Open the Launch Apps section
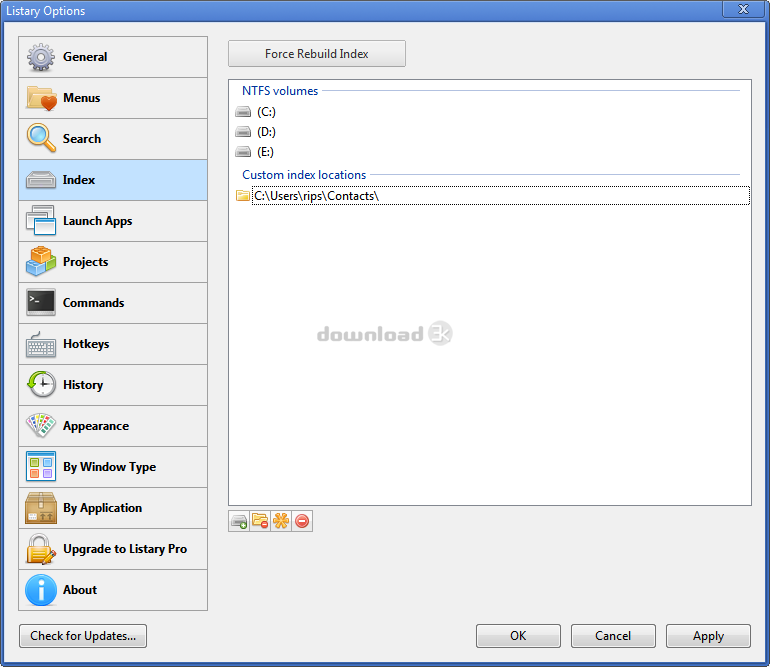This screenshot has width=770, height=667. [113, 221]
